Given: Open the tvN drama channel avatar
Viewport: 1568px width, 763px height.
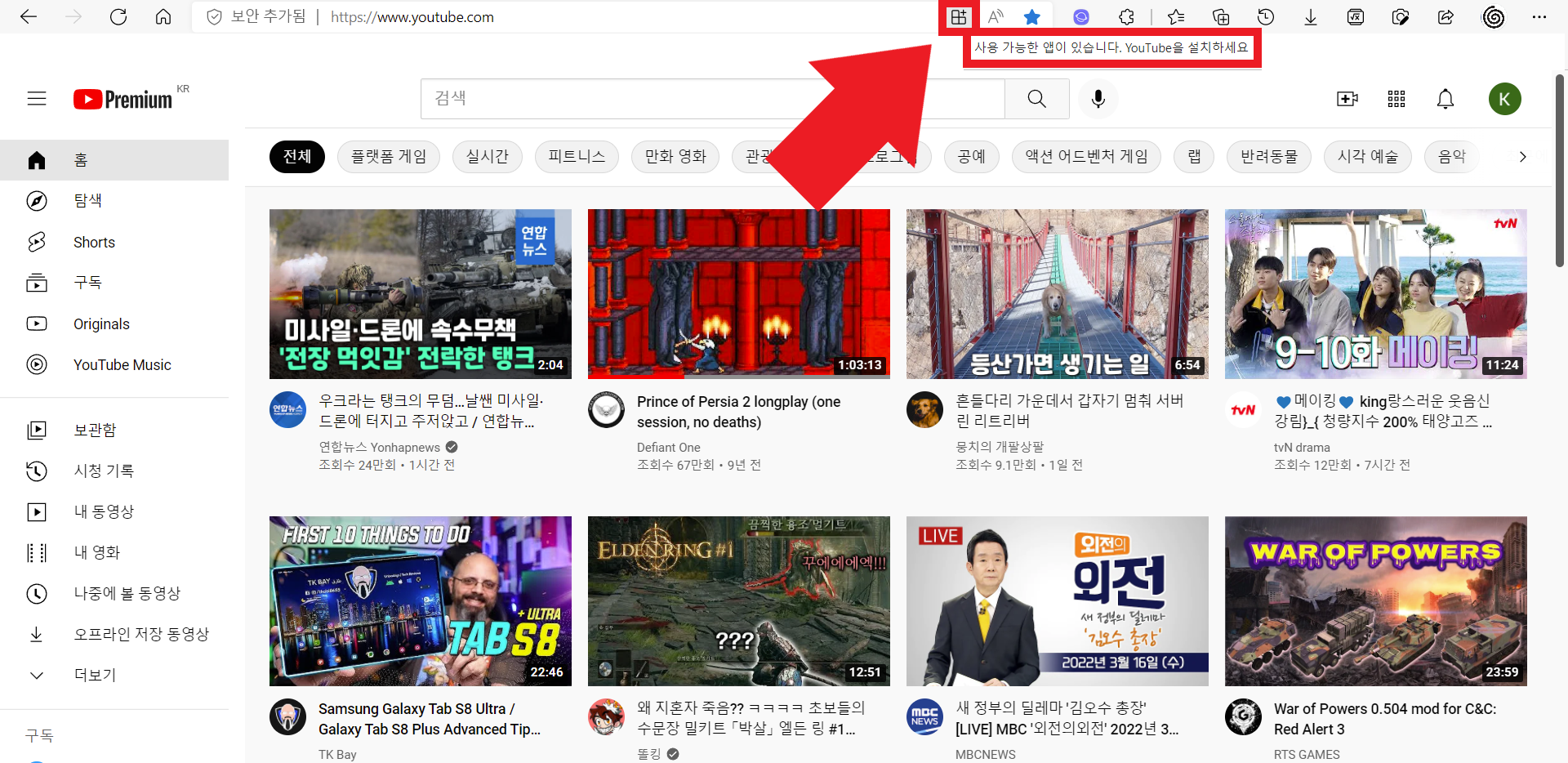Looking at the screenshot, I should [1243, 409].
